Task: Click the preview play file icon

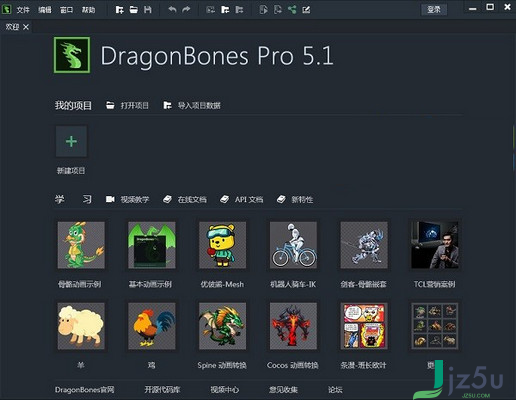Action: [263, 10]
